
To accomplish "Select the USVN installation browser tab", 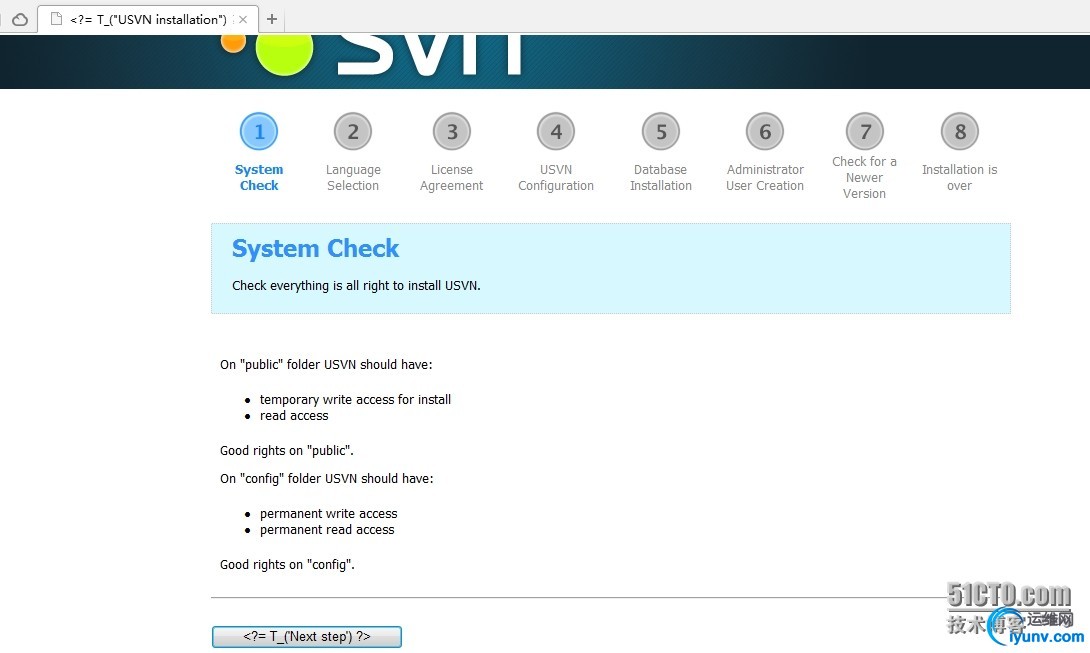I will click(x=148, y=19).
